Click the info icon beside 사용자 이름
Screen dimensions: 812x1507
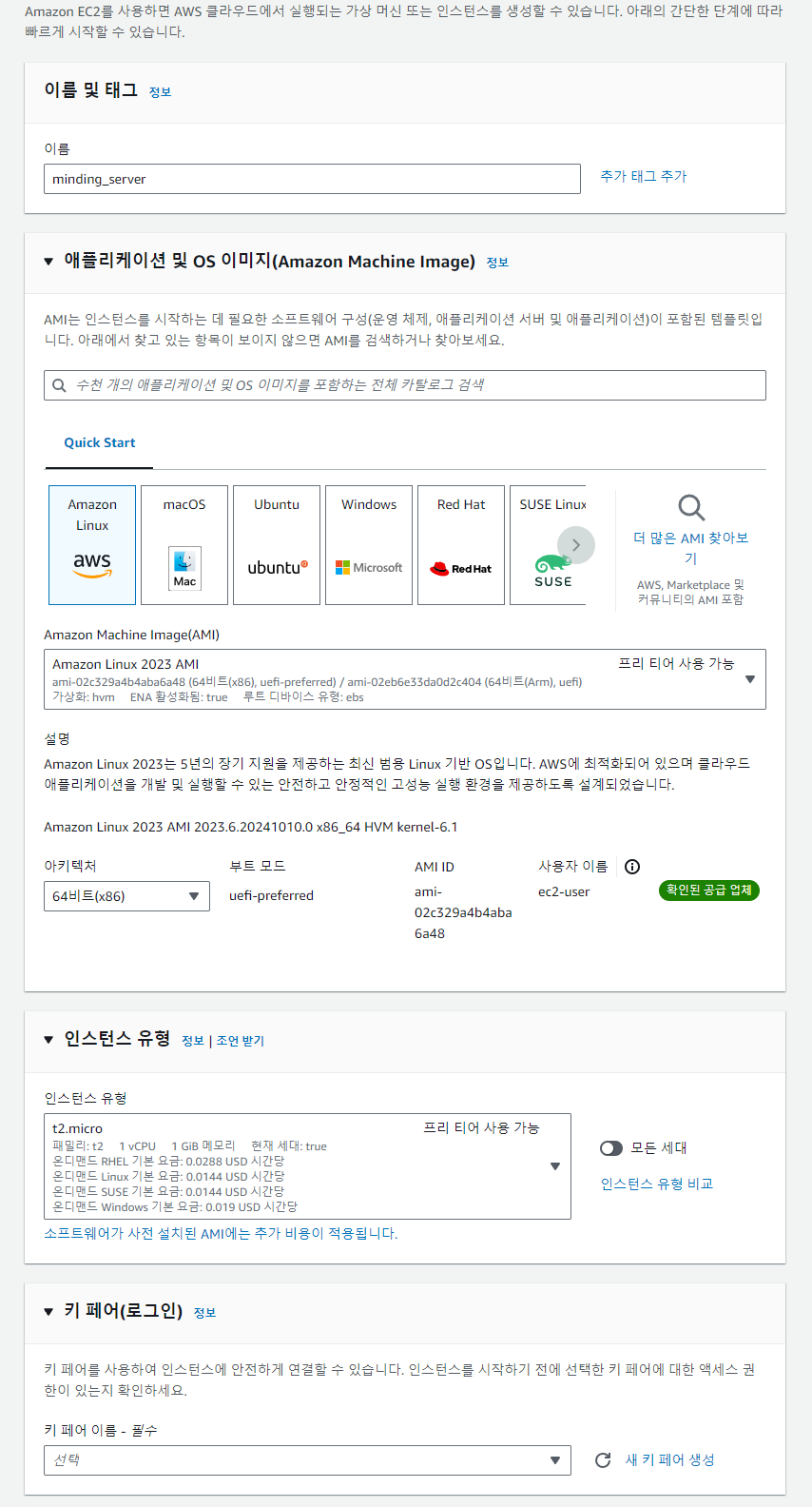pyautogui.click(x=632, y=867)
